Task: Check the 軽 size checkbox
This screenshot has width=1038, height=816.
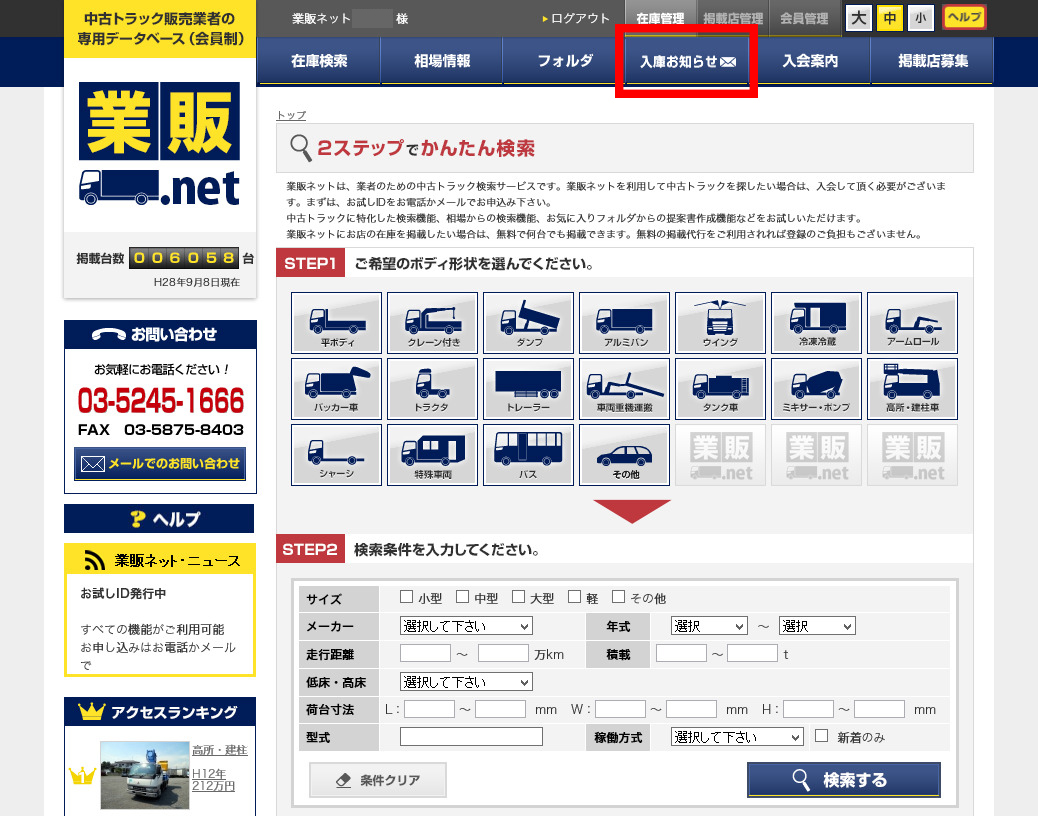Action: pyautogui.click(x=575, y=597)
